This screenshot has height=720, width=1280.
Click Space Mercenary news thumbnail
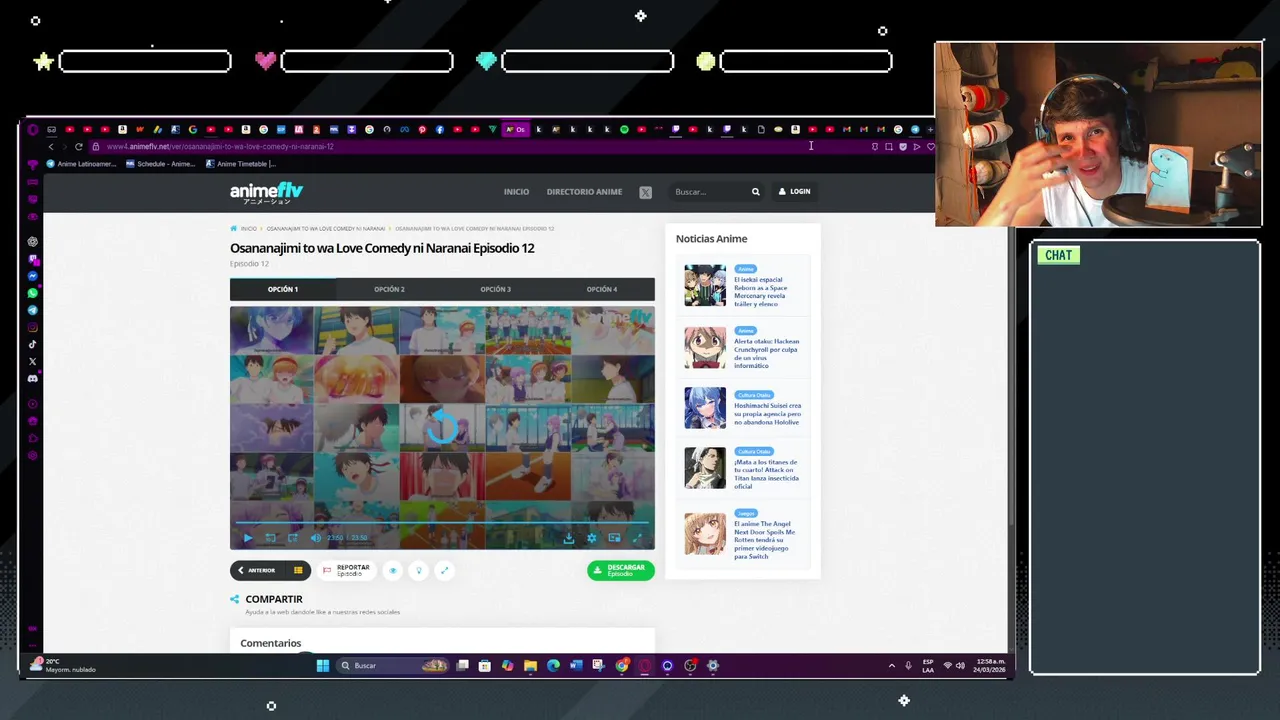[705, 285]
